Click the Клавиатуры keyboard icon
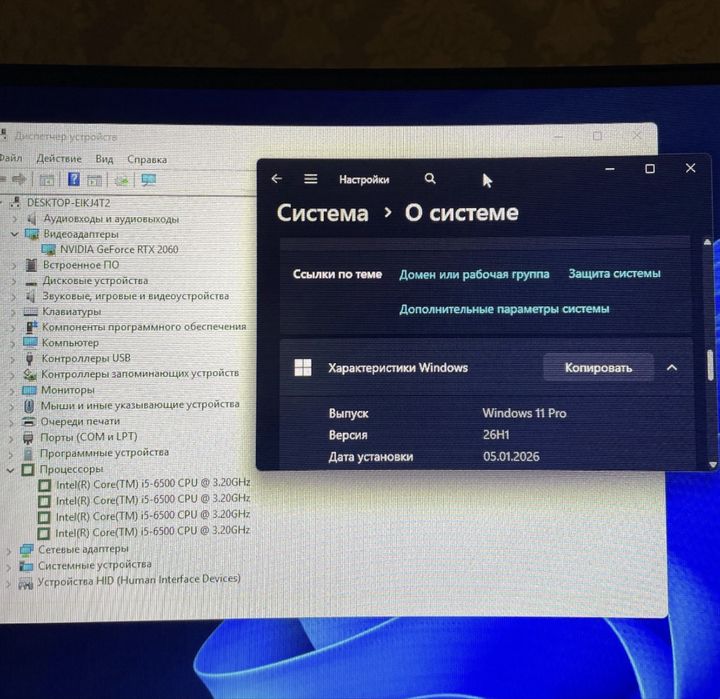Viewport: 720px width, 699px height. click(31, 312)
